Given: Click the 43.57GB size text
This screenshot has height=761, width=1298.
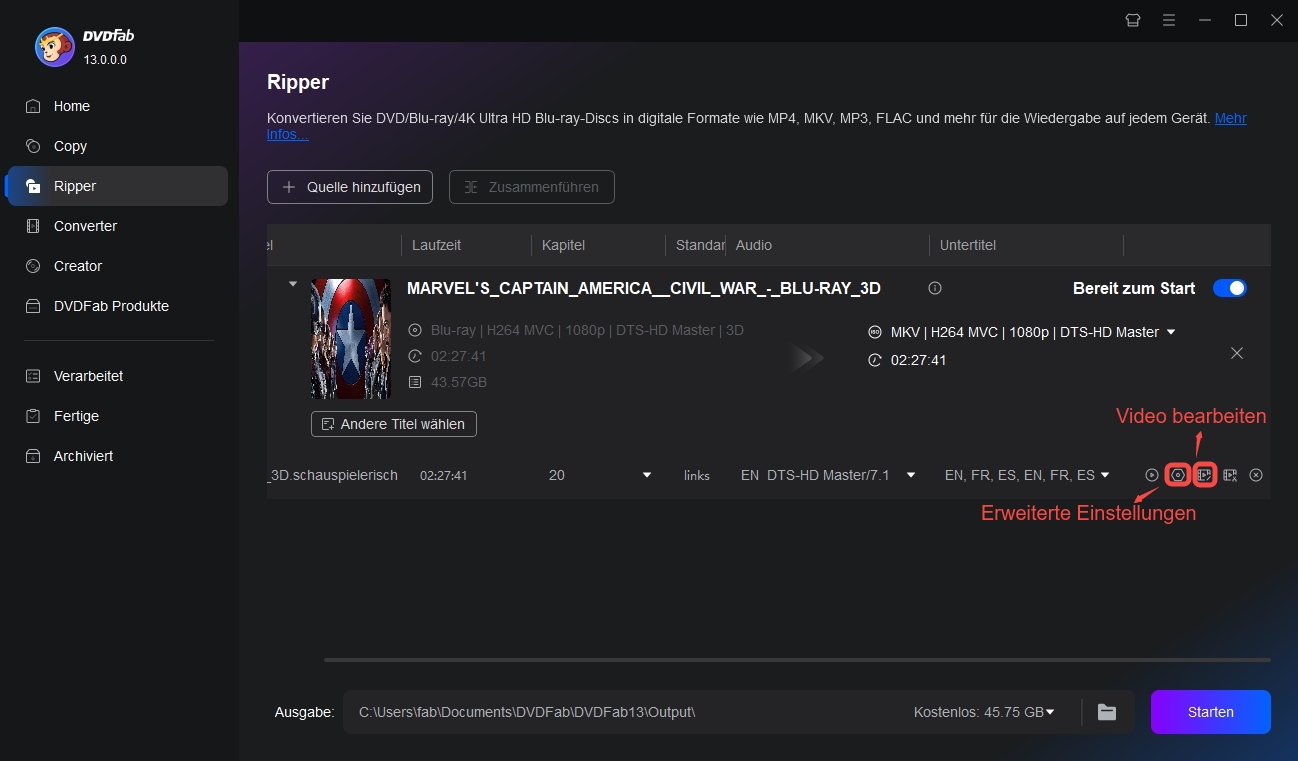Looking at the screenshot, I should tap(457, 382).
